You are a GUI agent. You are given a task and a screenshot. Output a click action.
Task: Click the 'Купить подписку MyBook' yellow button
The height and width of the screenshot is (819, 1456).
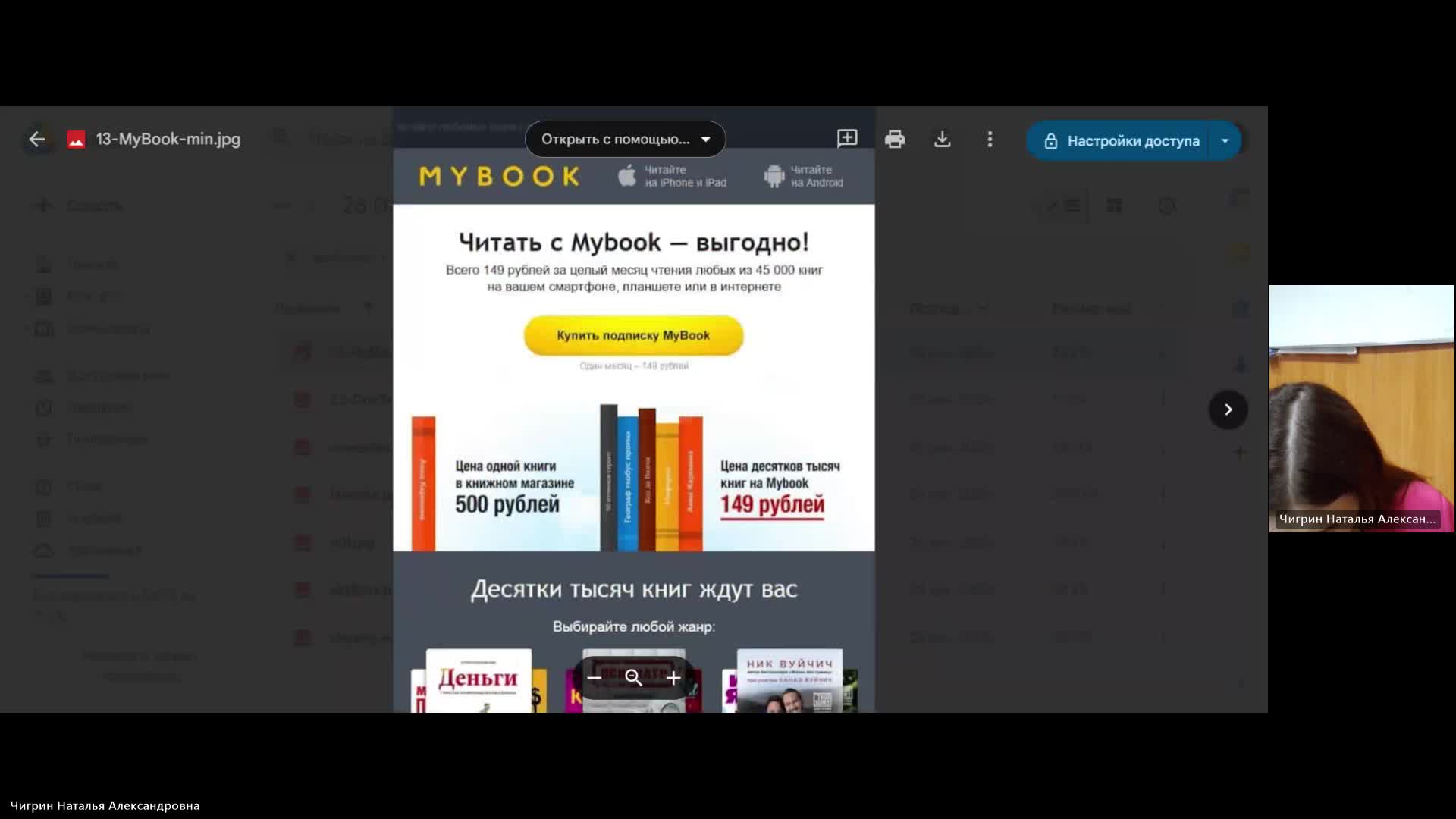633,335
